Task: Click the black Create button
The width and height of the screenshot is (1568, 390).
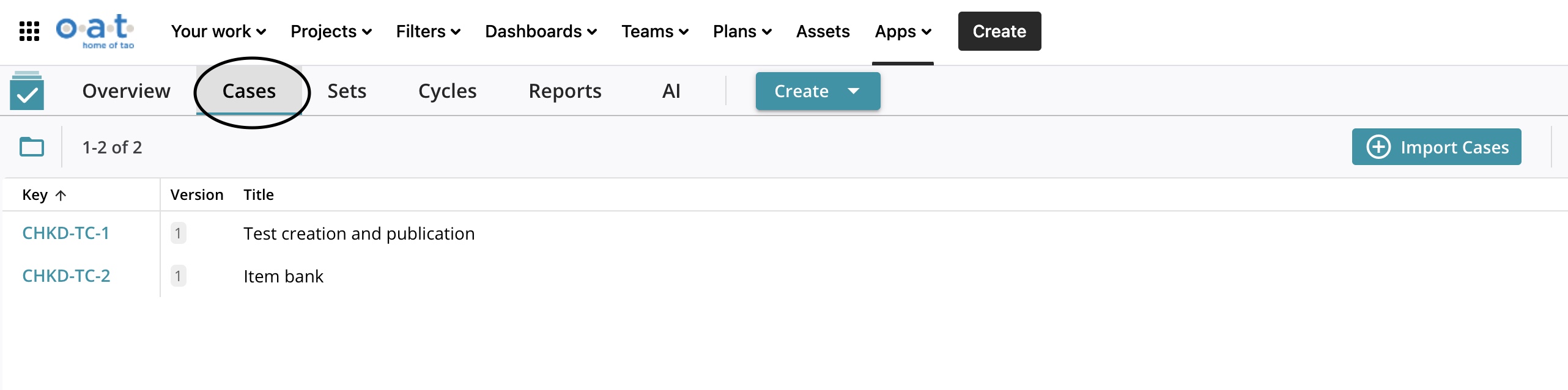Action: click(x=999, y=31)
